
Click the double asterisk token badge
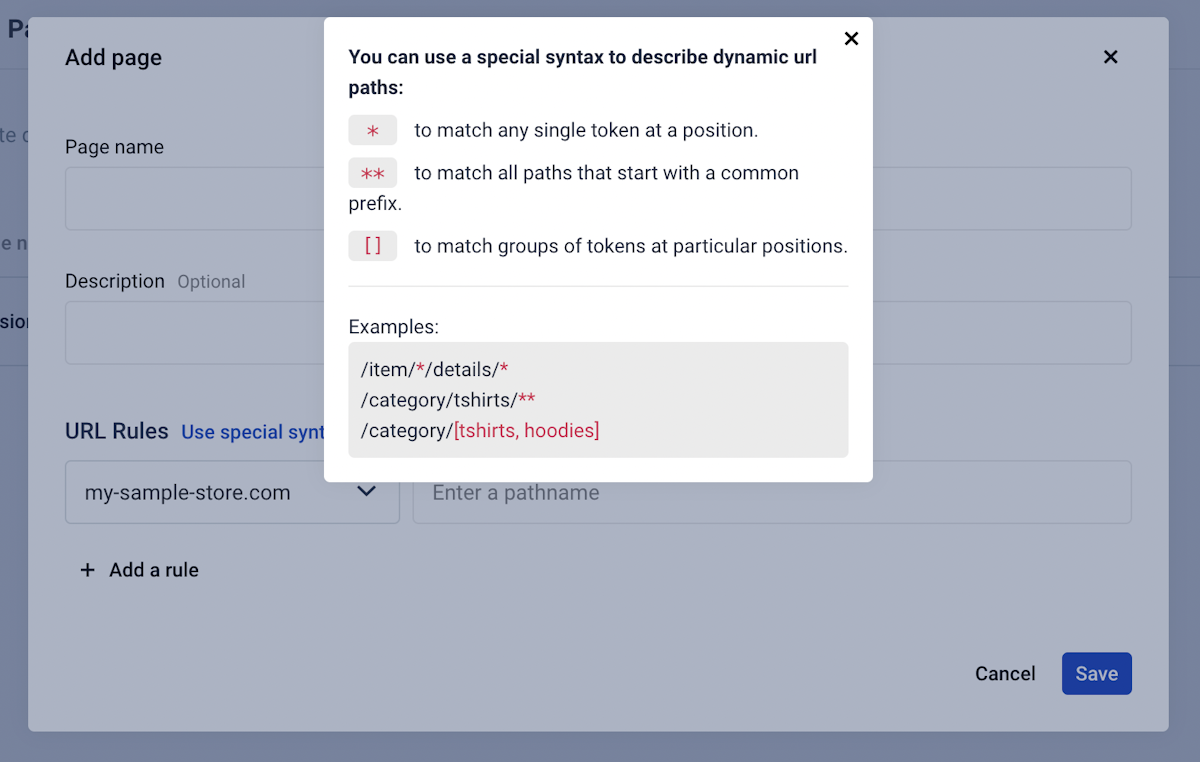pyautogui.click(x=373, y=174)
